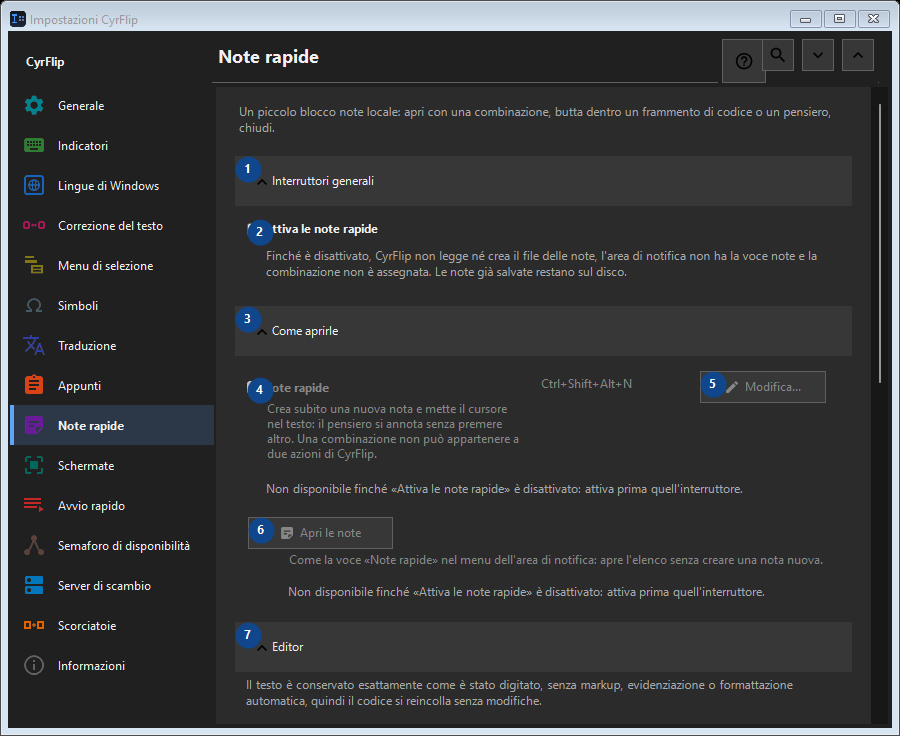Open Avvio rapido via its red icon
This screenshot has height=736, width=900.
coord(34,505)
